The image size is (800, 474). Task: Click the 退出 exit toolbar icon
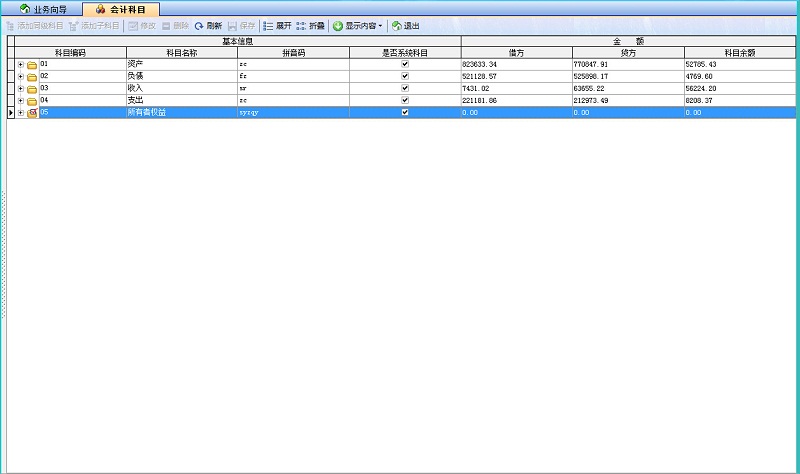click(x=397, y=25)
